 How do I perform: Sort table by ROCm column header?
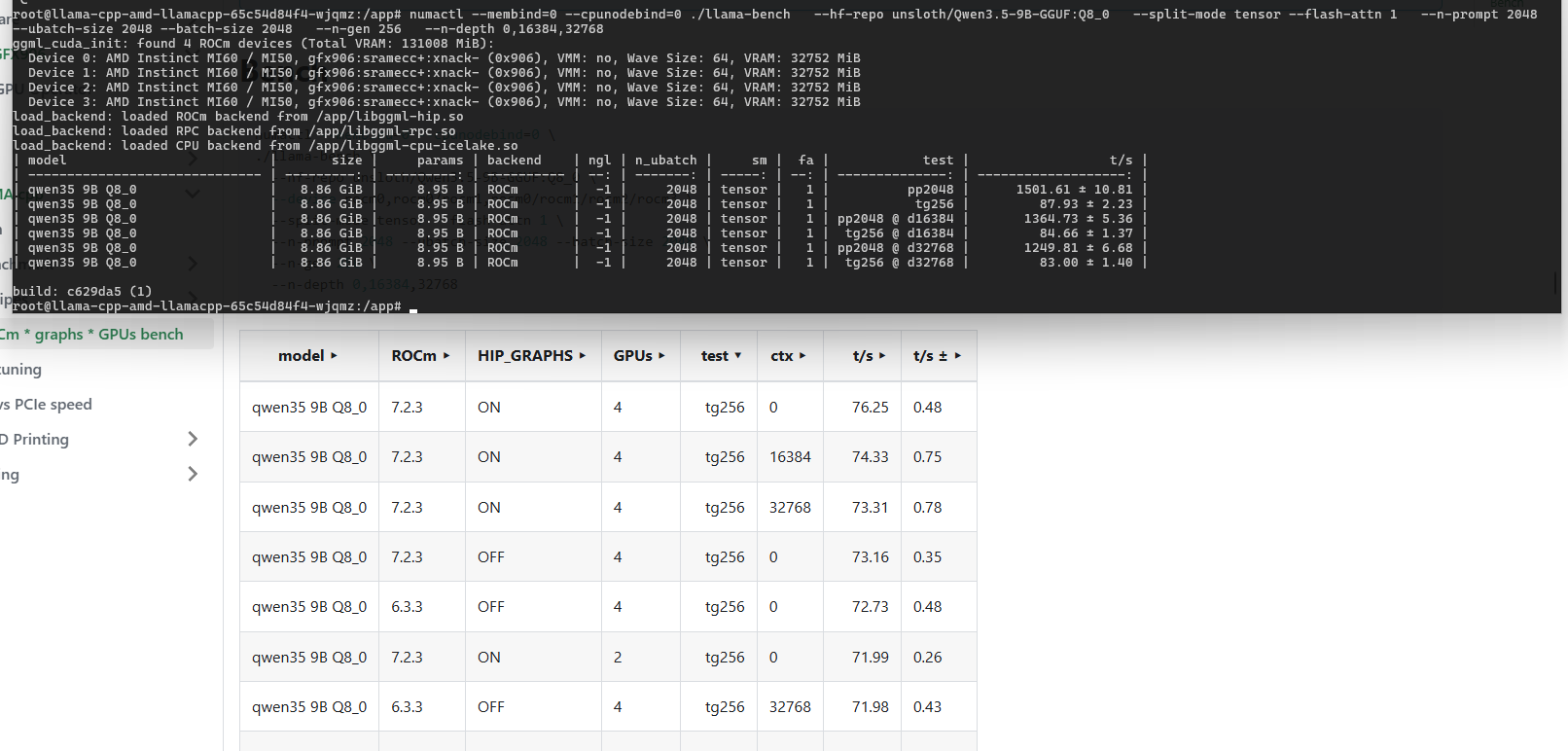(x=421, y=356)
